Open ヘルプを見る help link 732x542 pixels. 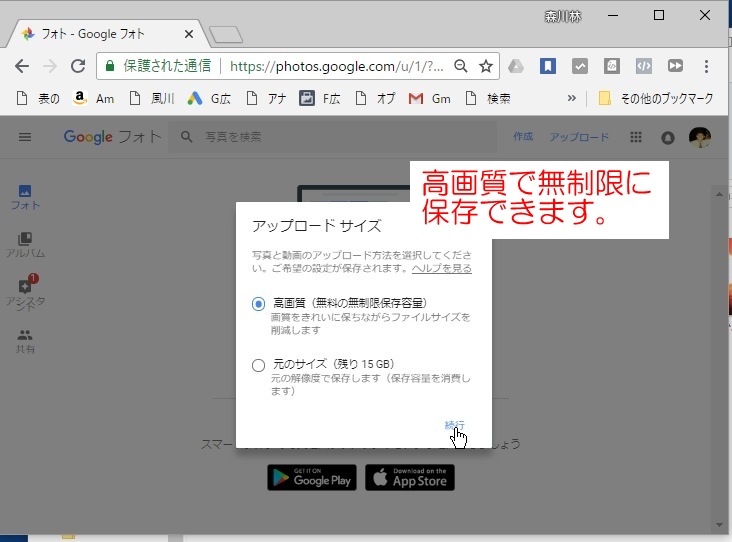pos(442,268)
